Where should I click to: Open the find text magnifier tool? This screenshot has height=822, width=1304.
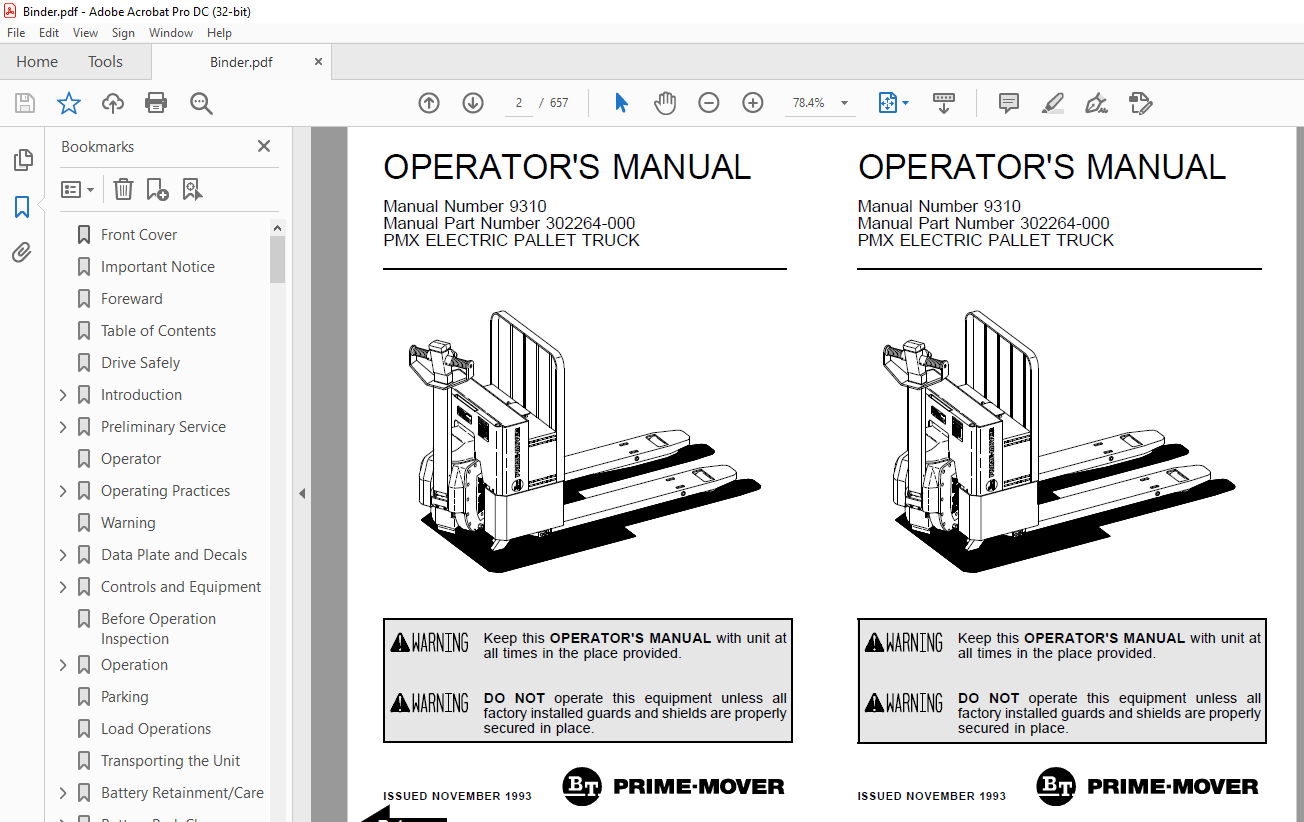click(201, 103)
